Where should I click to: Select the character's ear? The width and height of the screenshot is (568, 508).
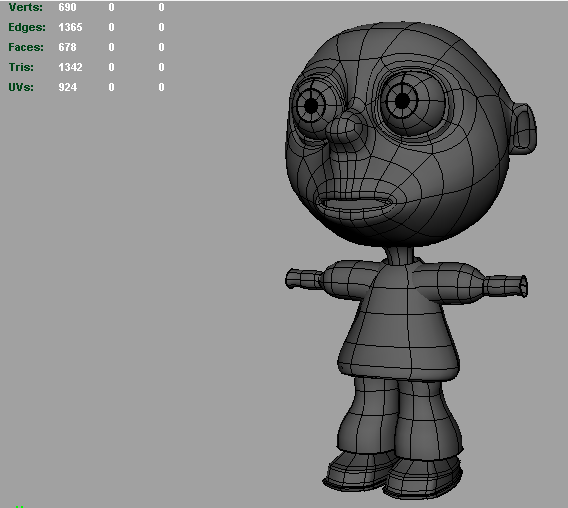[524, 128]
